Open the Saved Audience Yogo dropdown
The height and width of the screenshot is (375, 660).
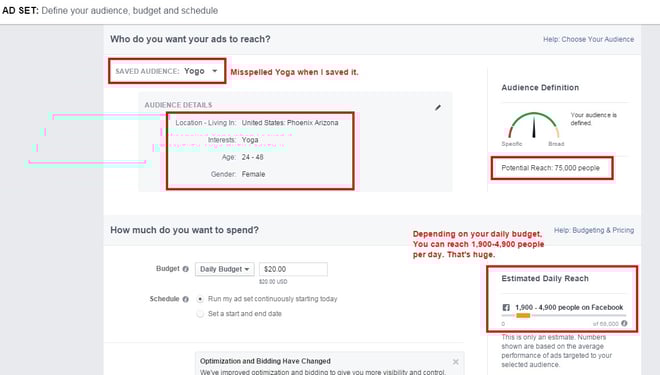(201, 71)
